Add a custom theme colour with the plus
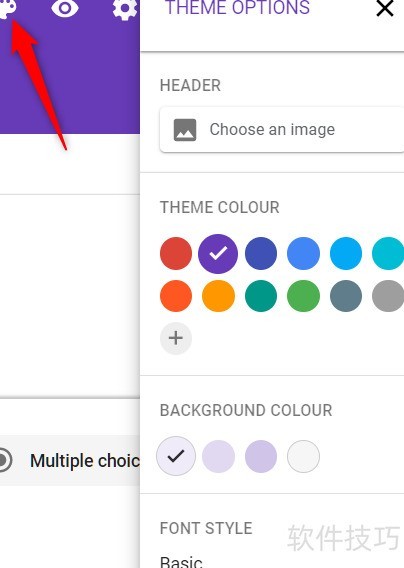 coord(176,338)
